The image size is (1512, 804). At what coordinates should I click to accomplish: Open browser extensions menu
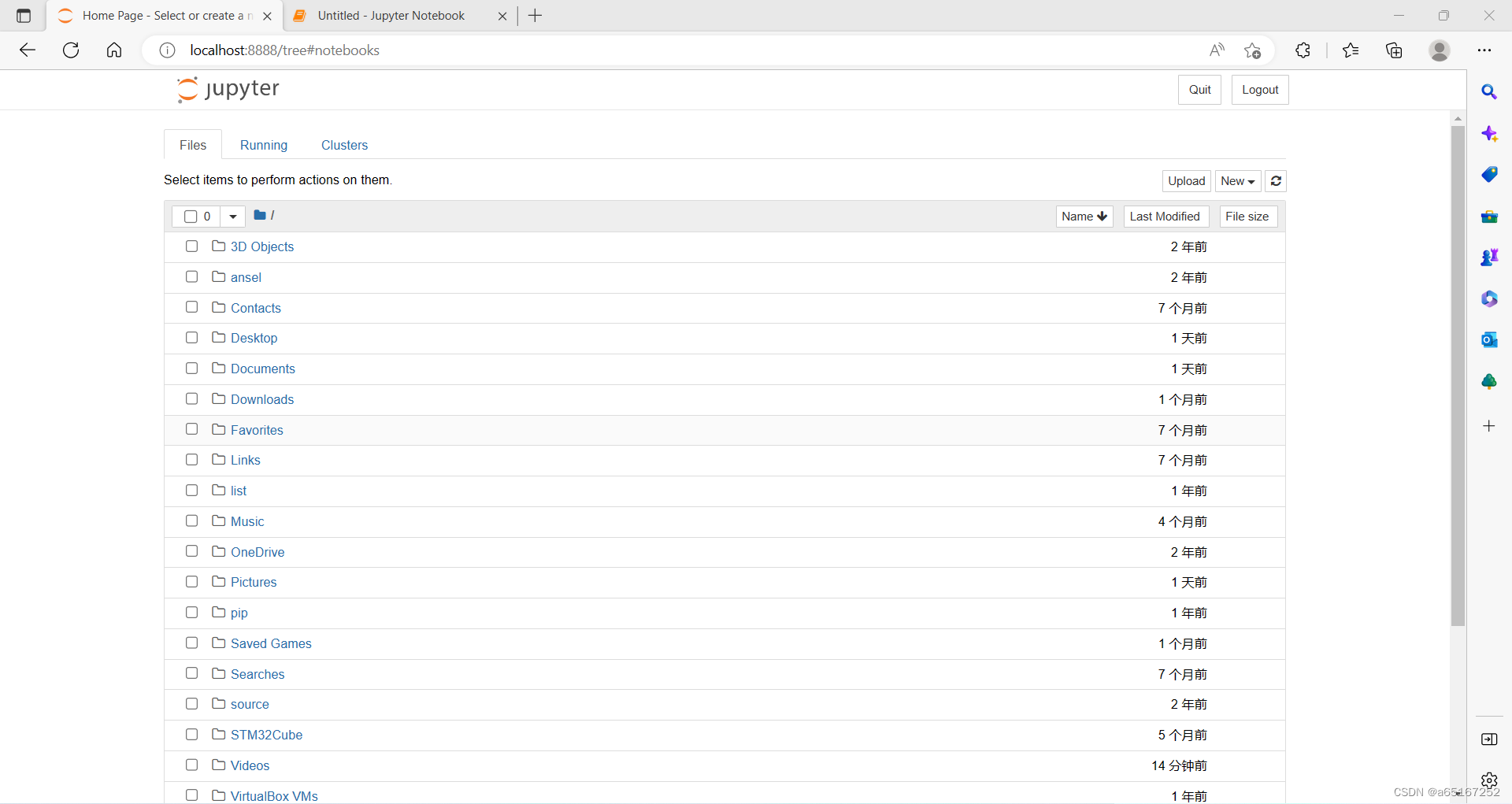(1303, 50)
